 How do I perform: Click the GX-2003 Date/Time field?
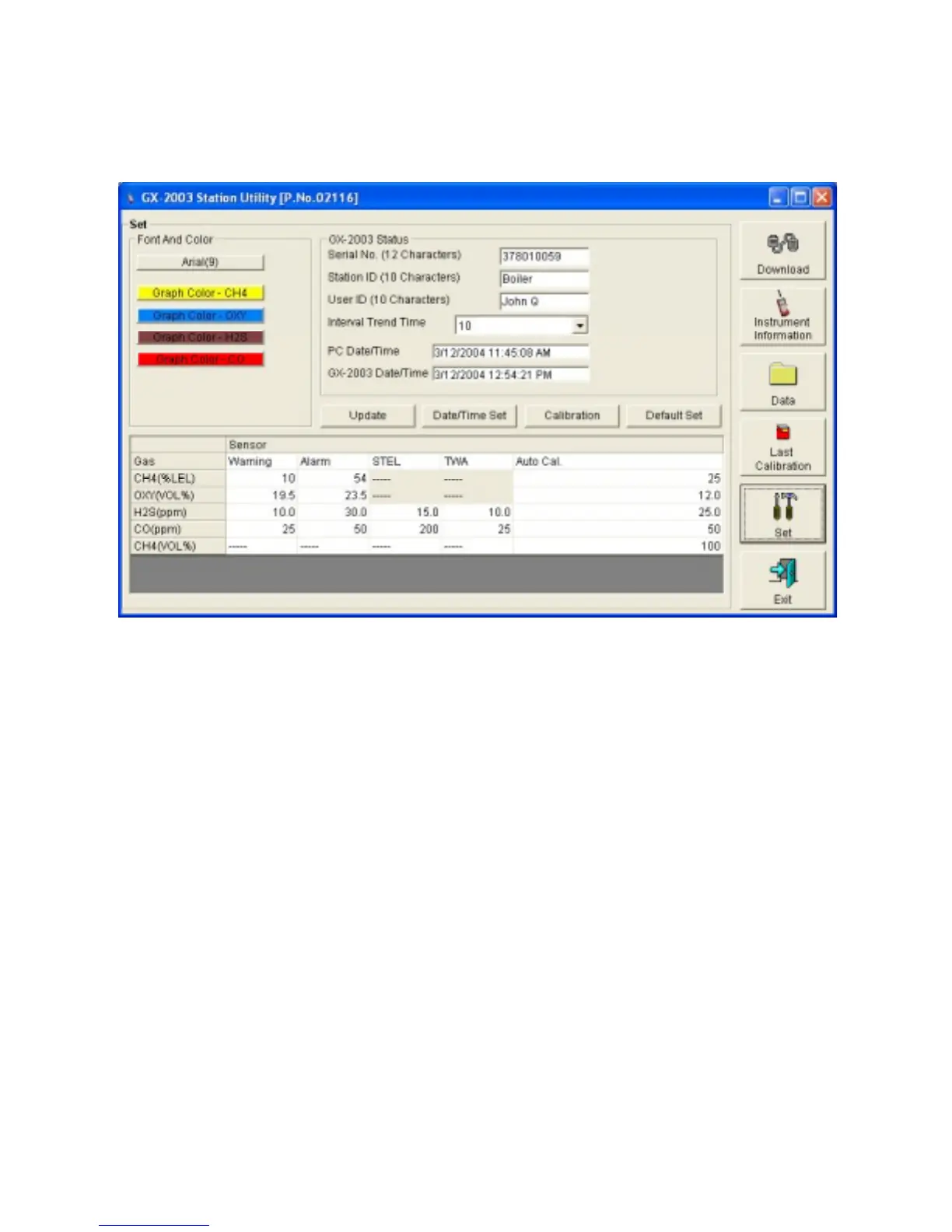(510, 375)
